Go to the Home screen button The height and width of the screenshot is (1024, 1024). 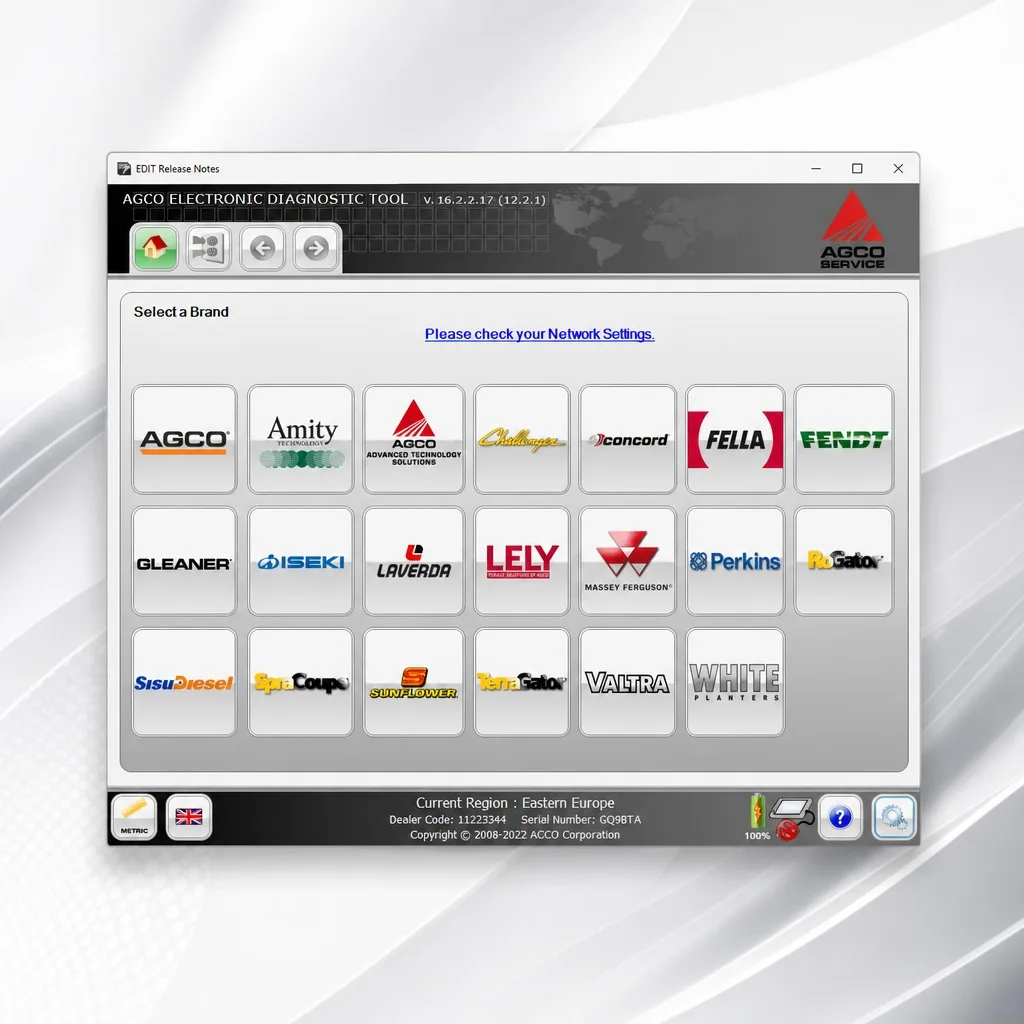155,248
